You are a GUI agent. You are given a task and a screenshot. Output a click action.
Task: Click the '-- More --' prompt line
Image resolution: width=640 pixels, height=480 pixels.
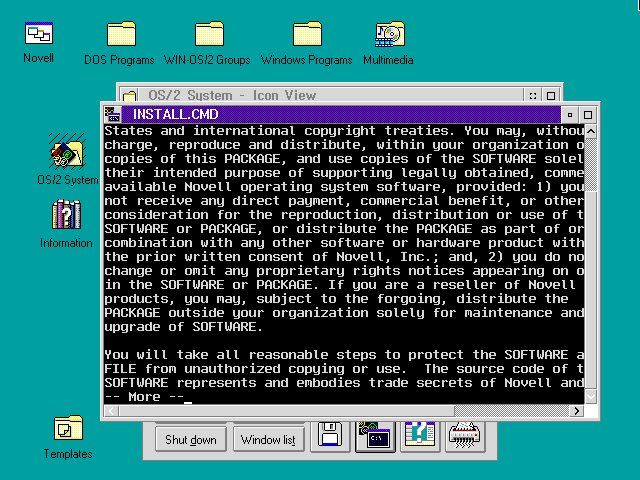[x=144, y=397]
